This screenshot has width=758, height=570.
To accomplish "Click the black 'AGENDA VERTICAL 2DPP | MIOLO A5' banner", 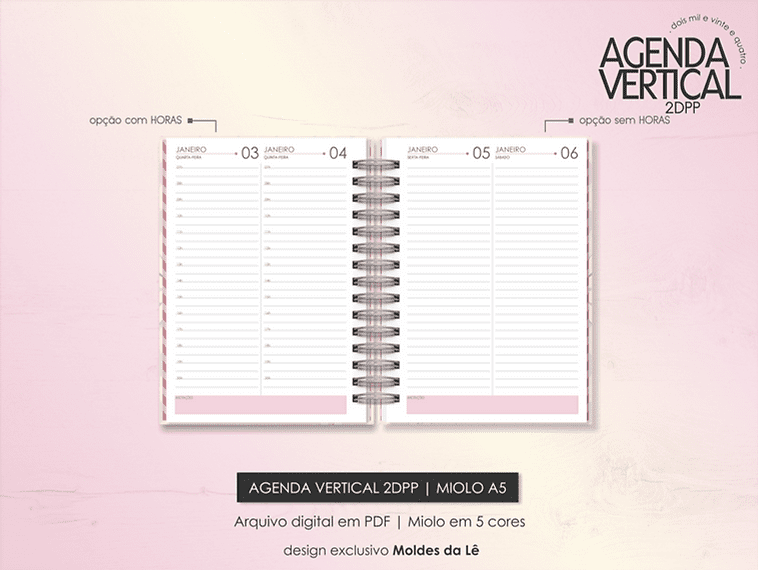I will coord(378,488).
